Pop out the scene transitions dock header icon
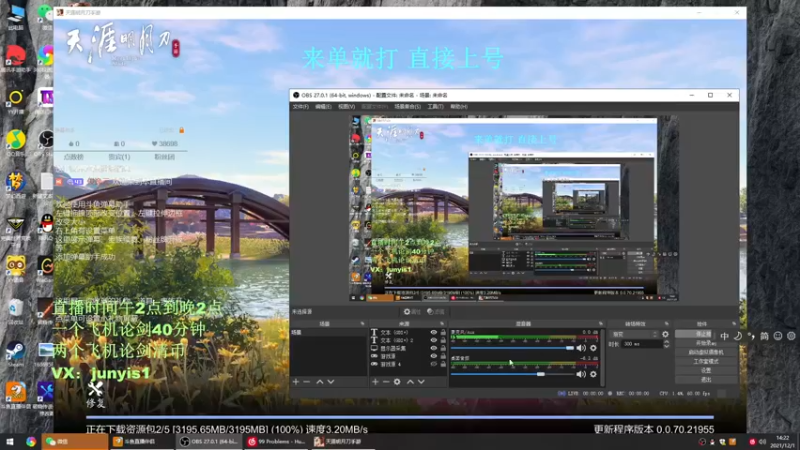 666,323
